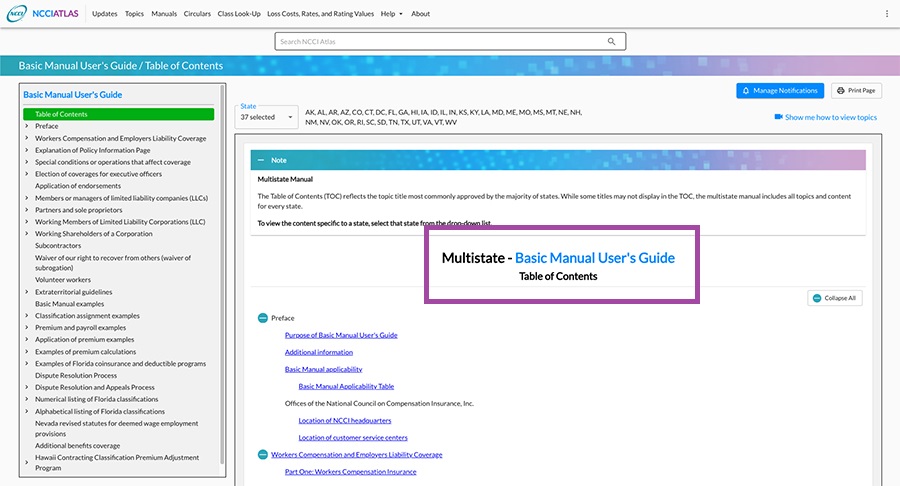The height and width of the screenshot is (486, 900).
Task: Open the Circulars menu item
Action: pos(197,14)
